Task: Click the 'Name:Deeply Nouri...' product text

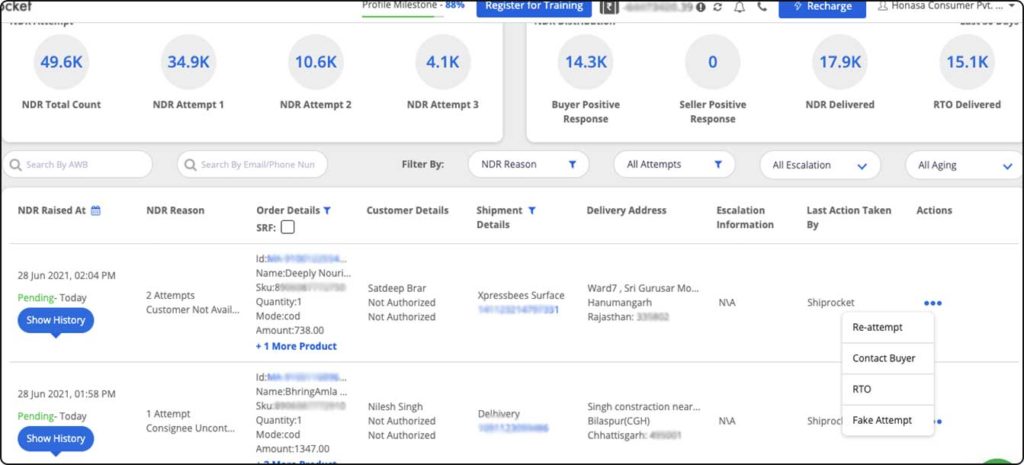Action: click(x=304, y=273)
